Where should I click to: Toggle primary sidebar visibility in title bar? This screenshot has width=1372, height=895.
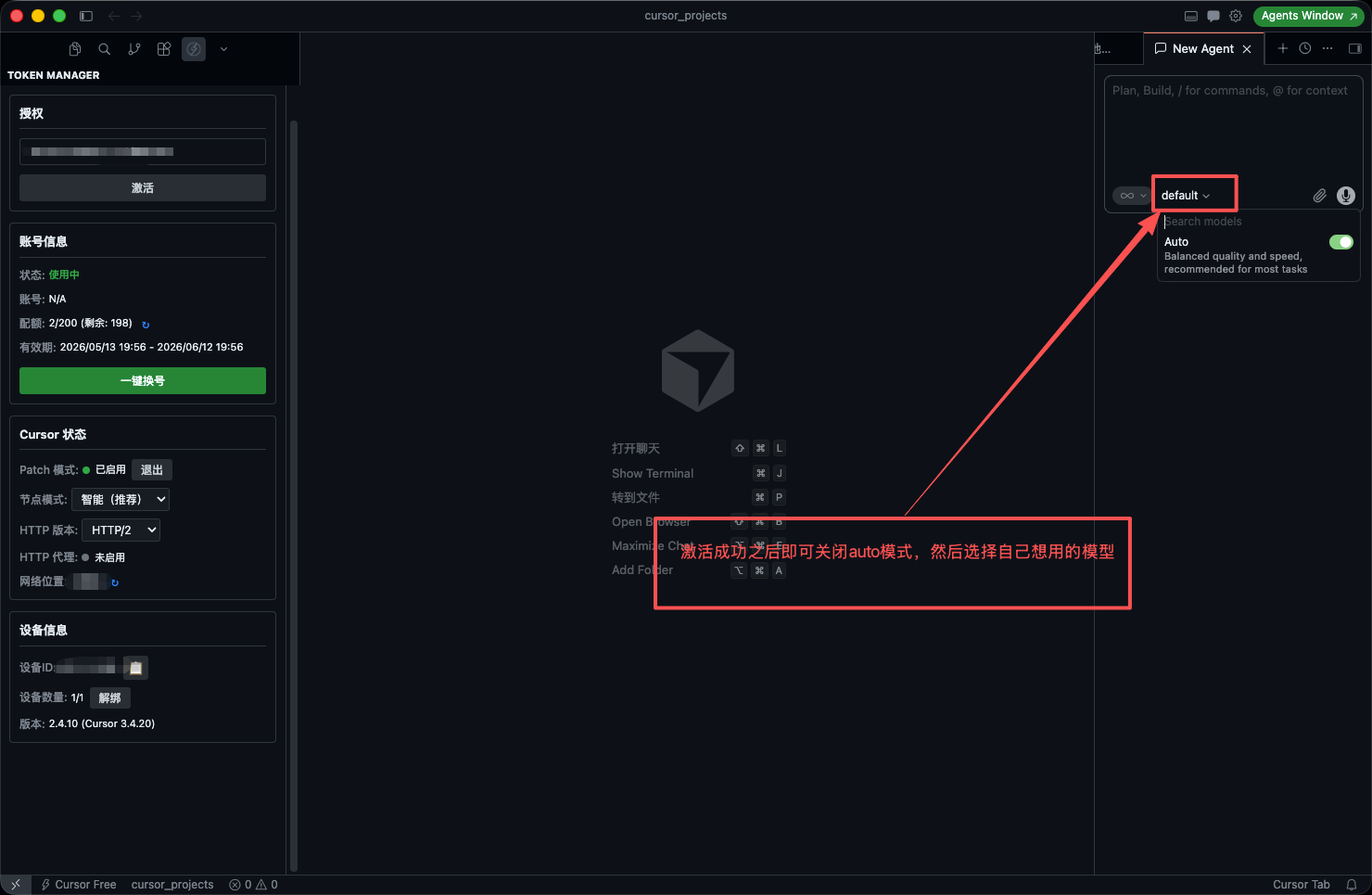86,16
